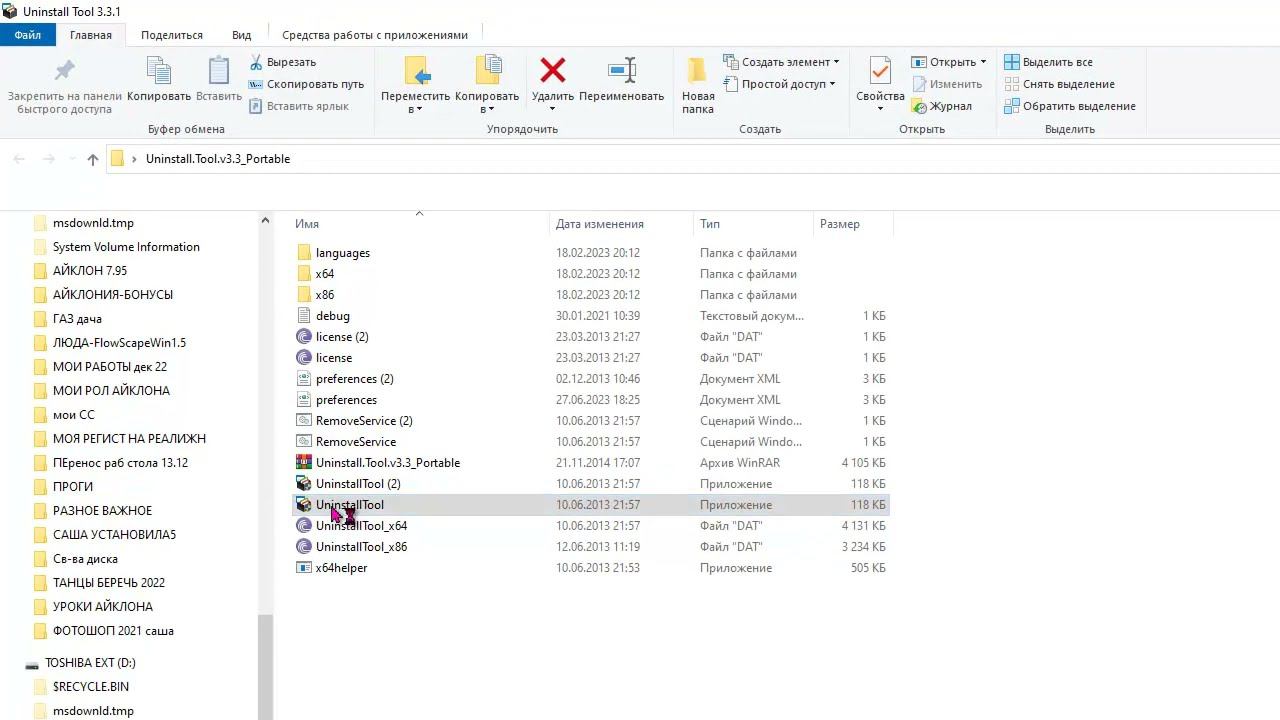The image size is (1280, 720).
Task: Open the File (Файл) tab
Action: (28, 35)
